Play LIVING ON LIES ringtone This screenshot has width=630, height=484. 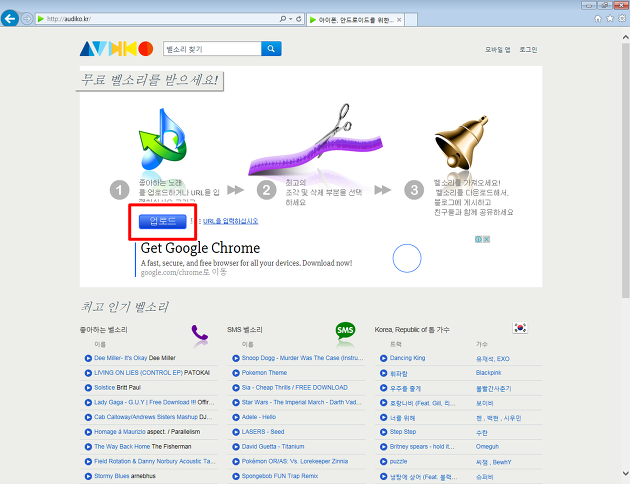pyautogui.click(x=88, y=373)
